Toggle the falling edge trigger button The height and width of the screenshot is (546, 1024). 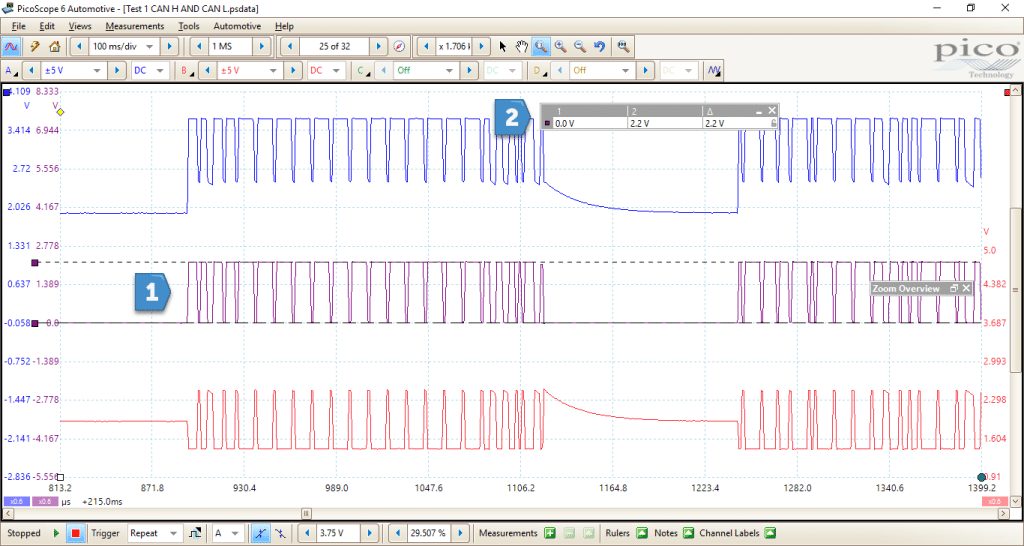pyautogui.click(x=280, y=533)
